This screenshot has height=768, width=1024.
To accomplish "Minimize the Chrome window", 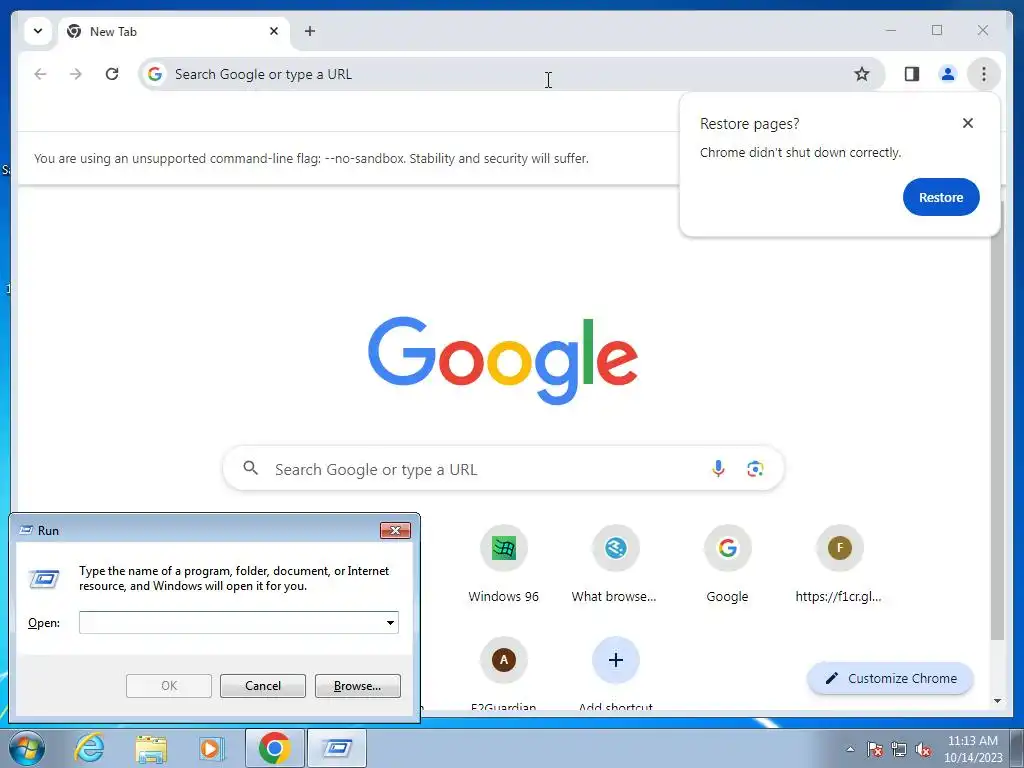I will (891, 30).
